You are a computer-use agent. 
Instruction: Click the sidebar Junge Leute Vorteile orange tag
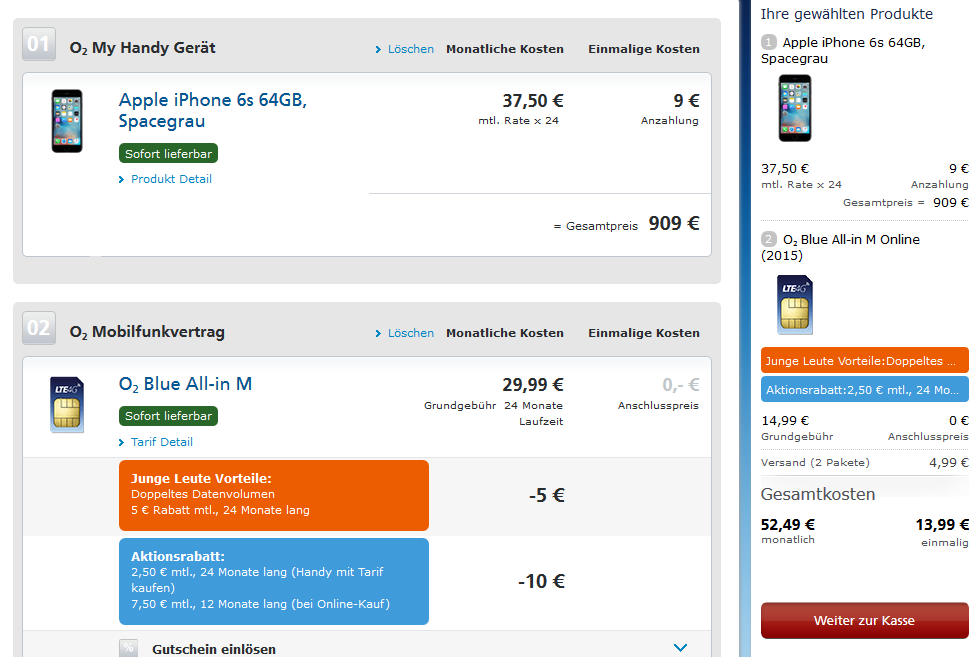click(865, 360)
